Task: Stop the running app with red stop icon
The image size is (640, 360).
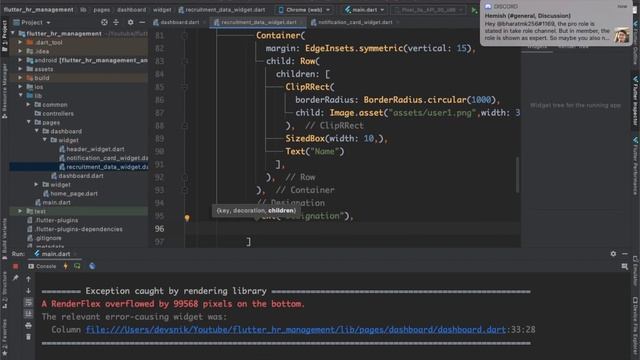Action: pyautogui.click(x=16, y=266)
